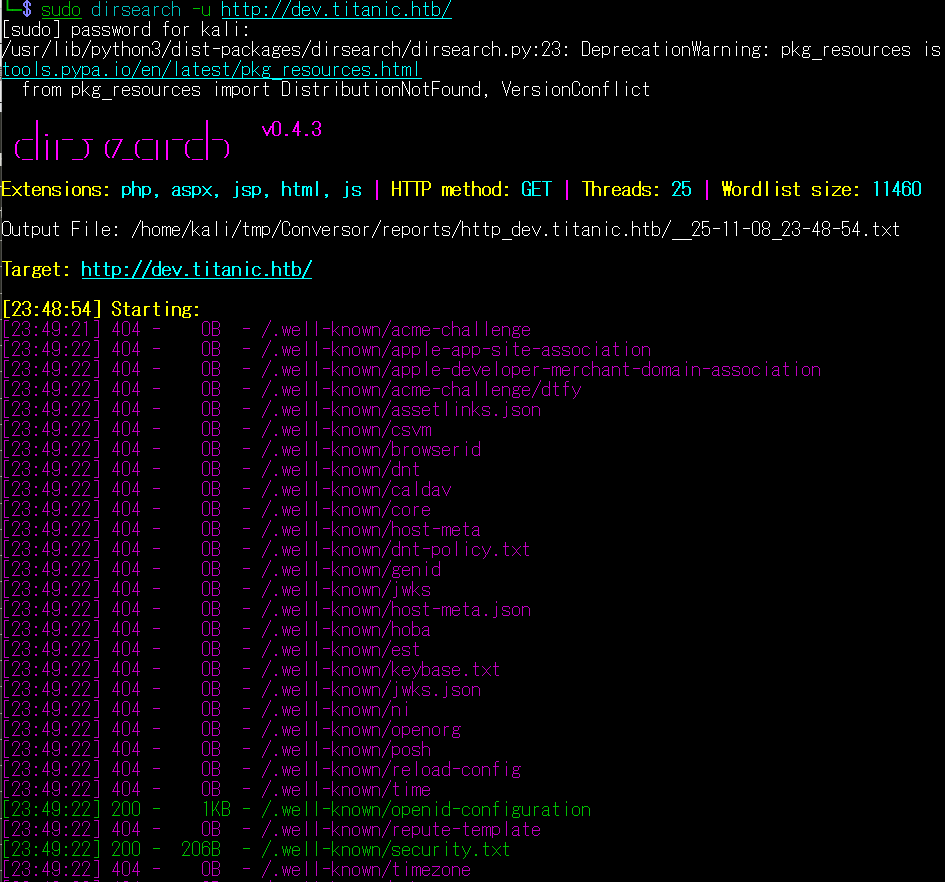The image size is (945, 882).
Task: Click the /.well-known/keybase.txt path
Action: click(381, 670)
